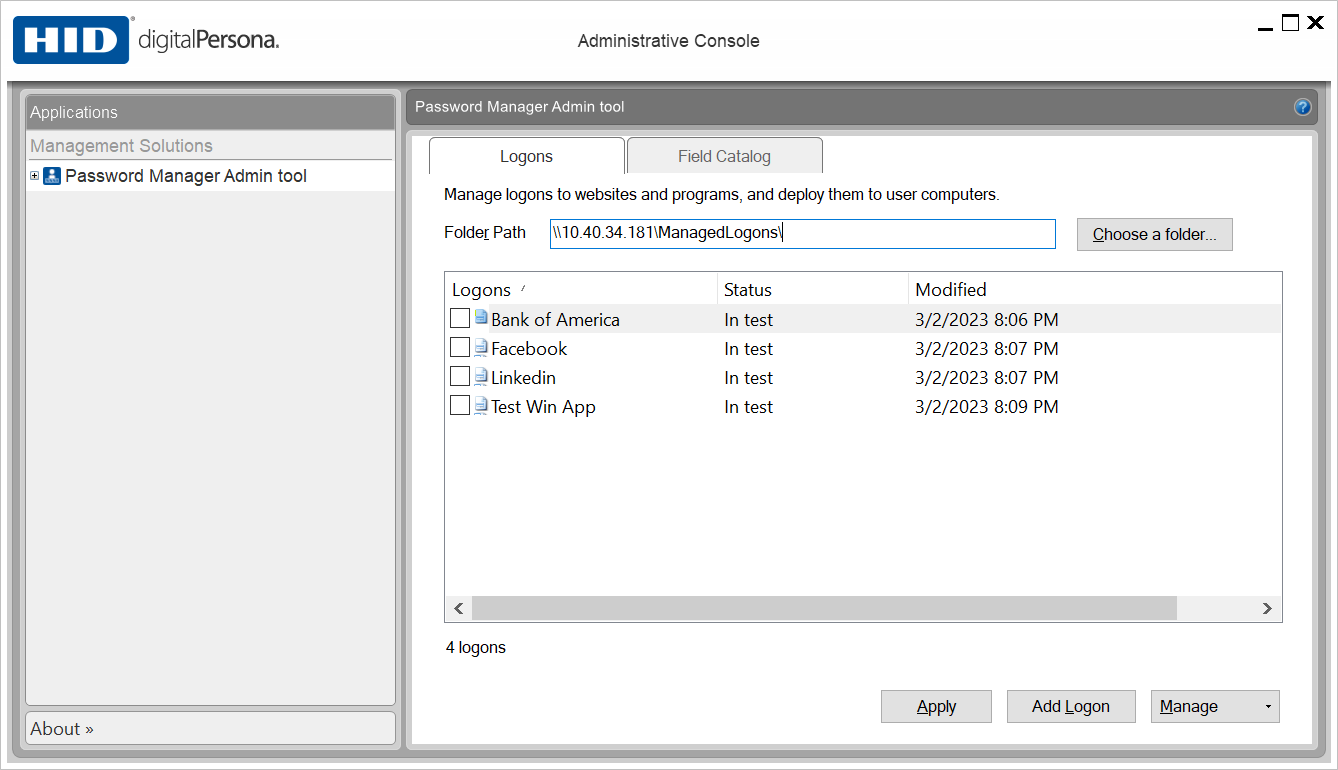Open the Manage dropdown arrow
This screenshot has width=1338, height=770.
tap(1268, 707)
